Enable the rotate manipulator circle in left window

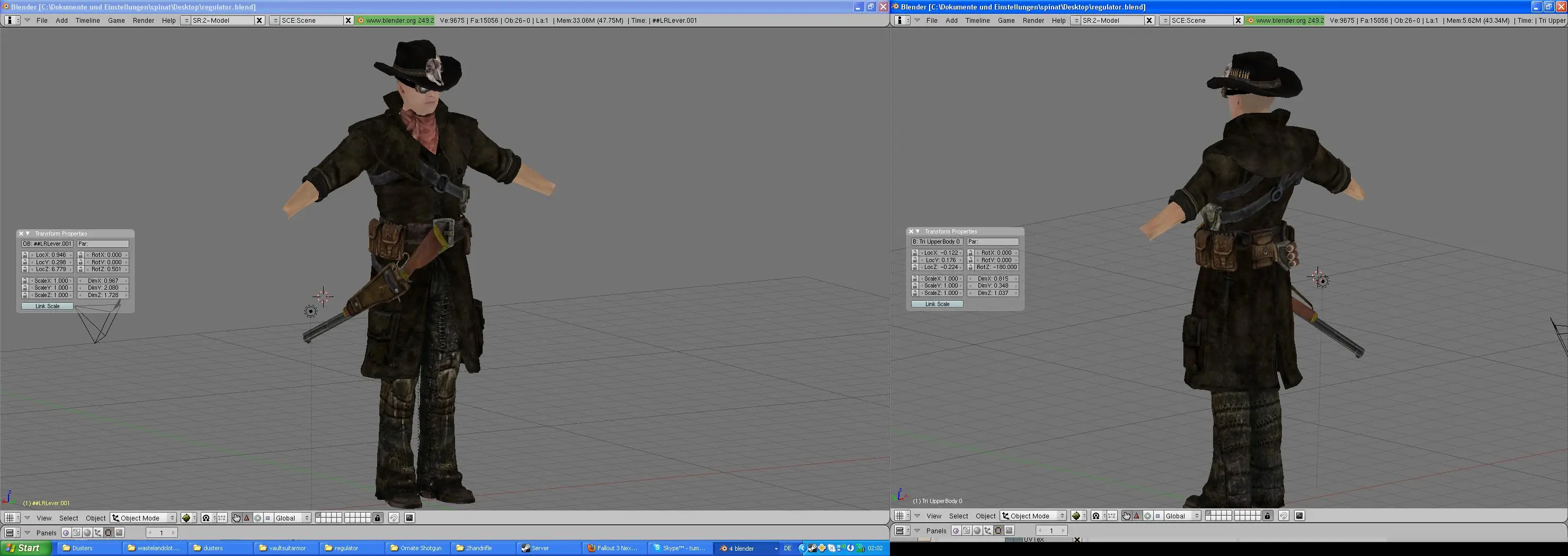257,518
